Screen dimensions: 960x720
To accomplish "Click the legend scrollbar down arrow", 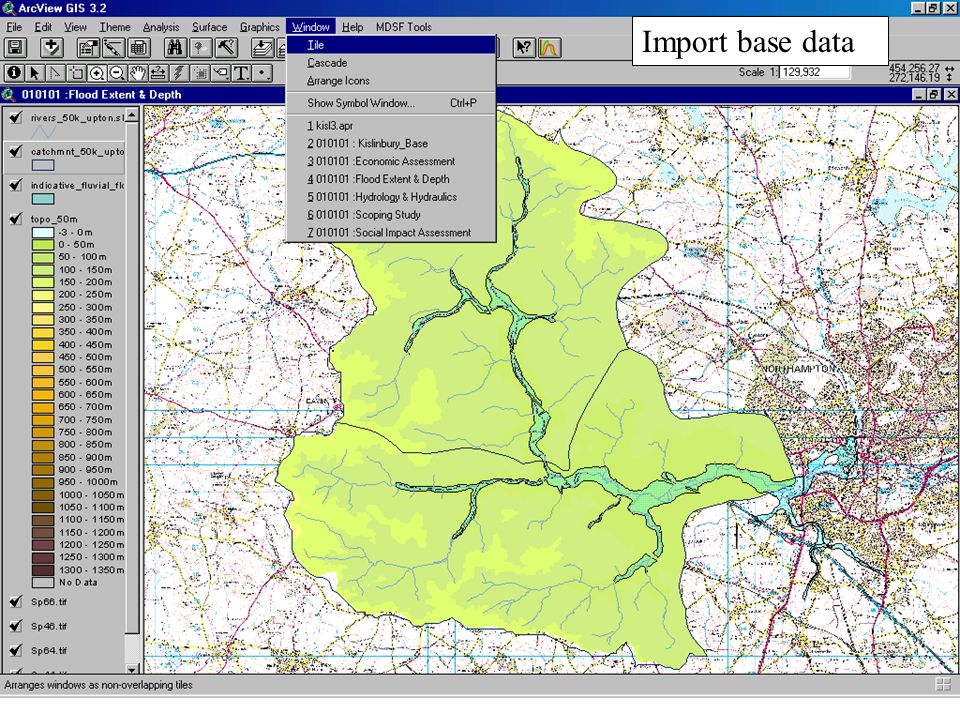I will (x=132, y=668).
